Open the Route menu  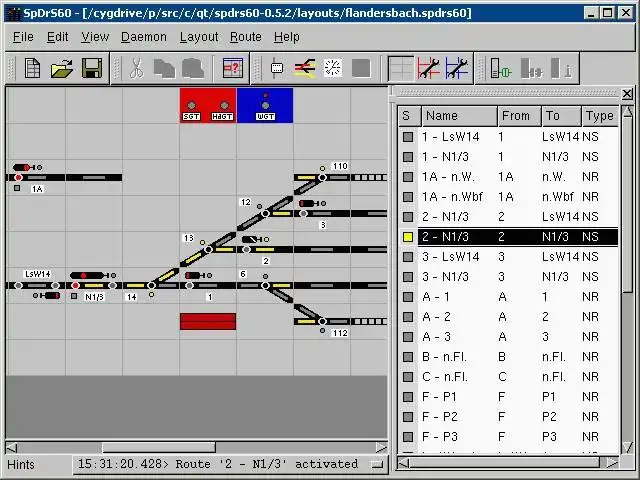pyautogui.click(x=245, y=37)
